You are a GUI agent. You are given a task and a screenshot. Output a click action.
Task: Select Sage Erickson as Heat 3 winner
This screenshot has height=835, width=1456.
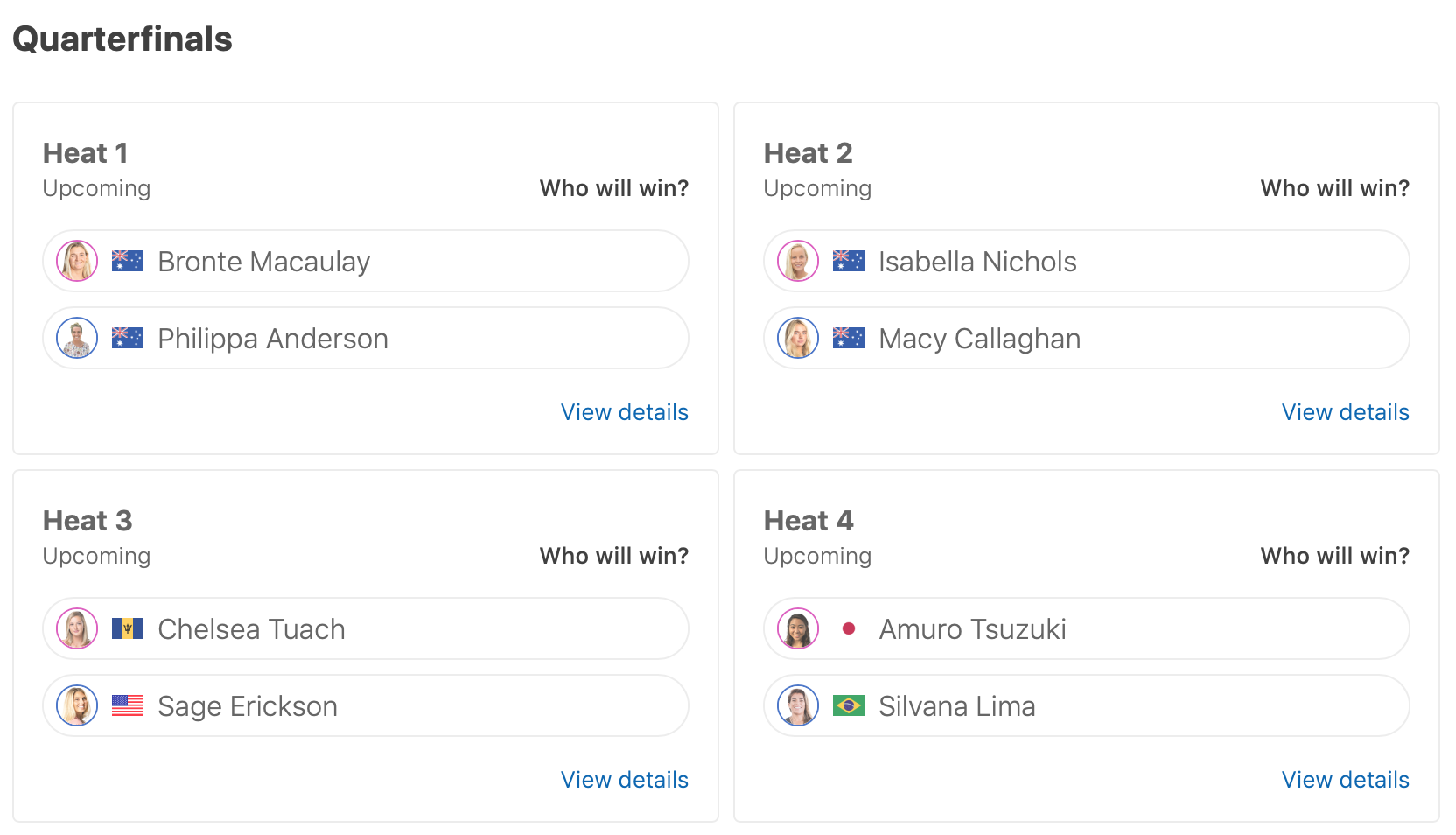click(437, 705)
